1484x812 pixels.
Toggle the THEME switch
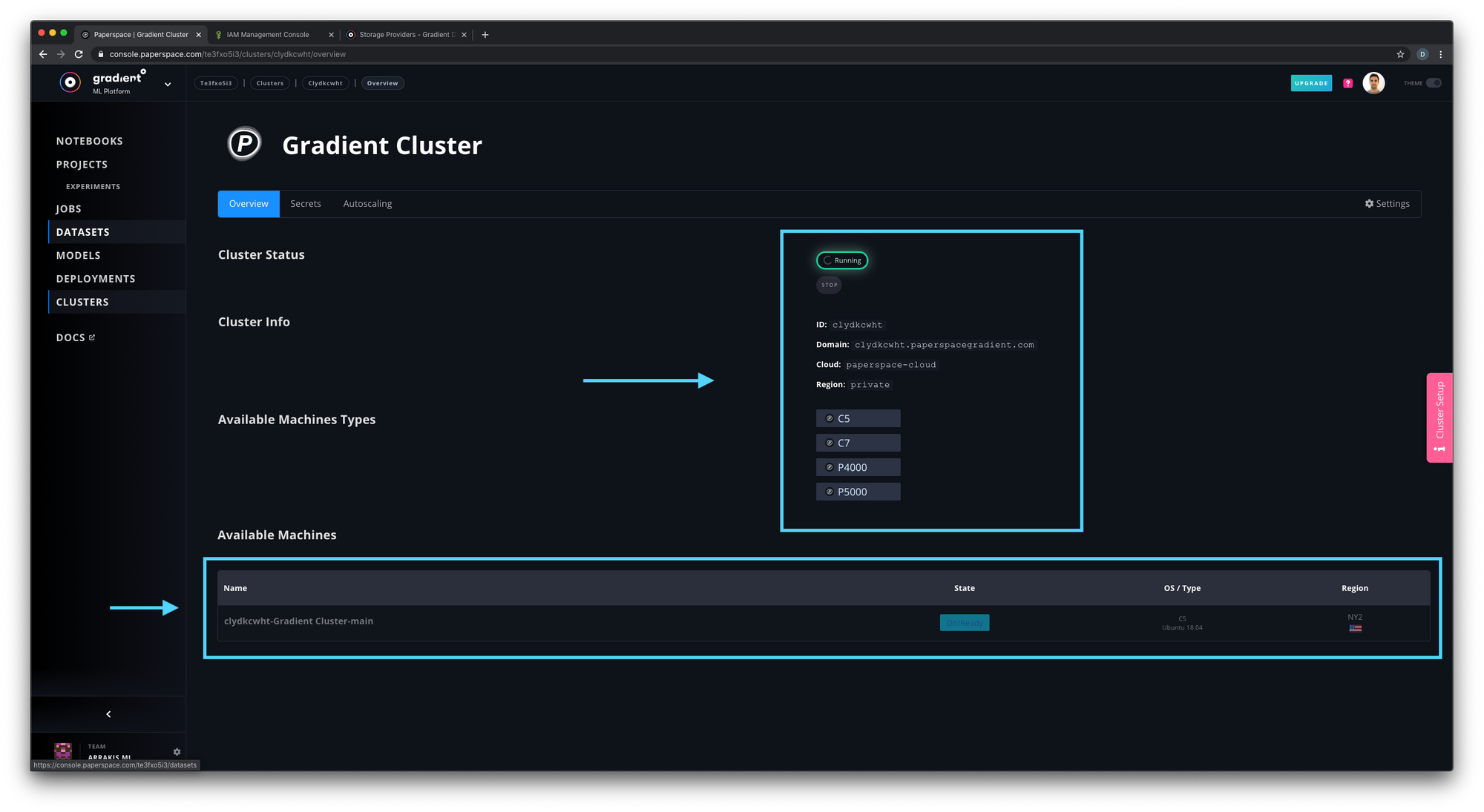coord(1434,83)
